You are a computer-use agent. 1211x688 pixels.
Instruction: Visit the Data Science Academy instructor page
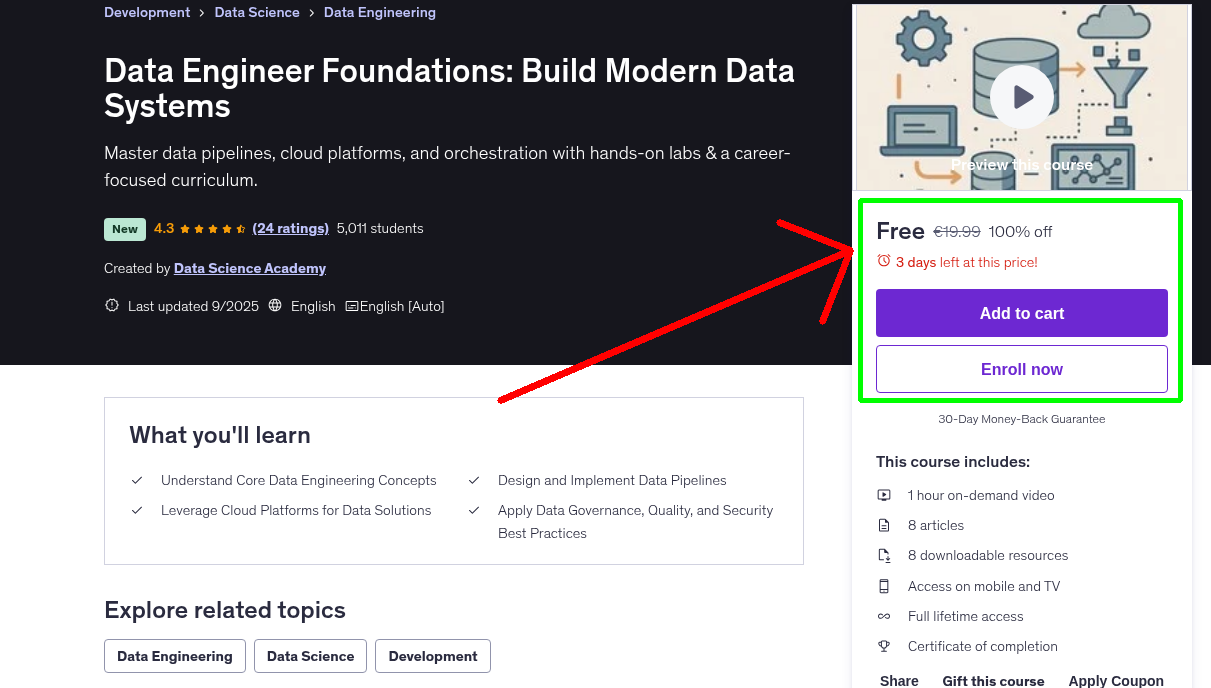[x=250, y=268]
